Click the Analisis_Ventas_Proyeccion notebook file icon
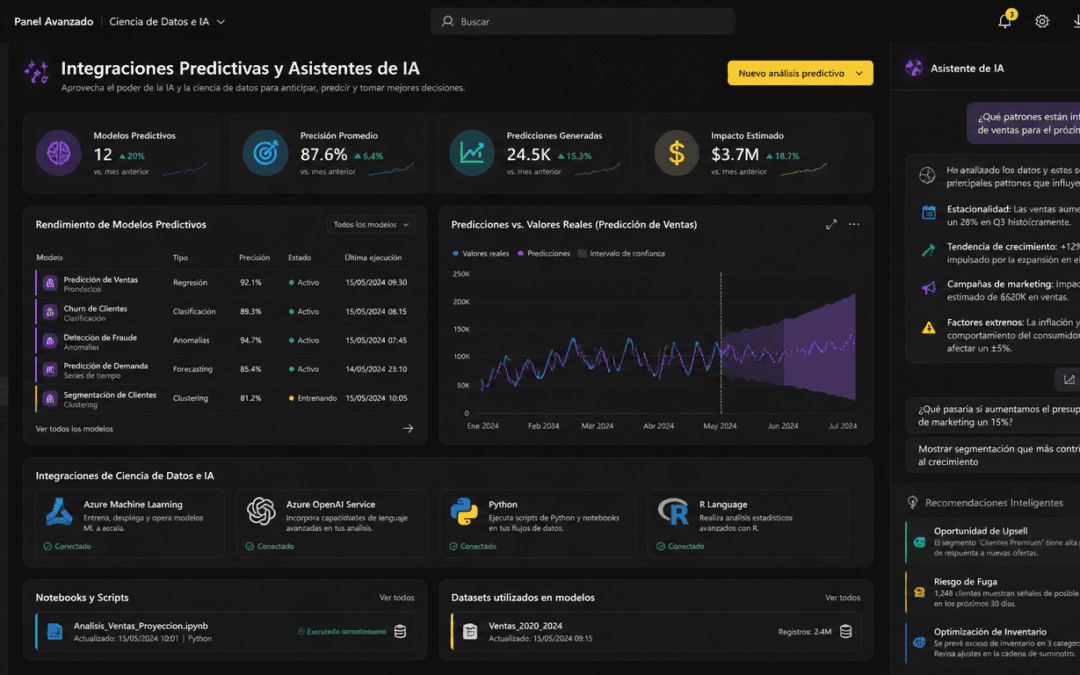This screenshot has width=1080, height=675. 54,631
